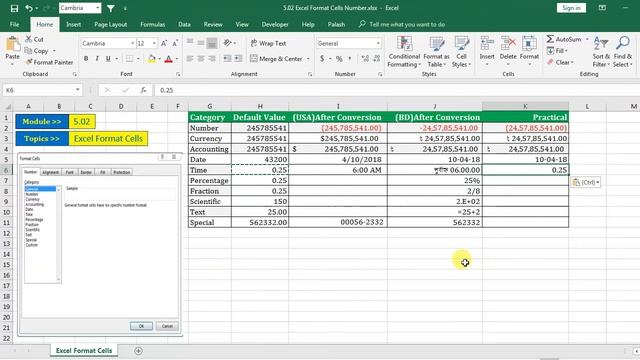Apply accounting dollar number format
Viewport: 640px width, 360px height.
coord(322,59)
